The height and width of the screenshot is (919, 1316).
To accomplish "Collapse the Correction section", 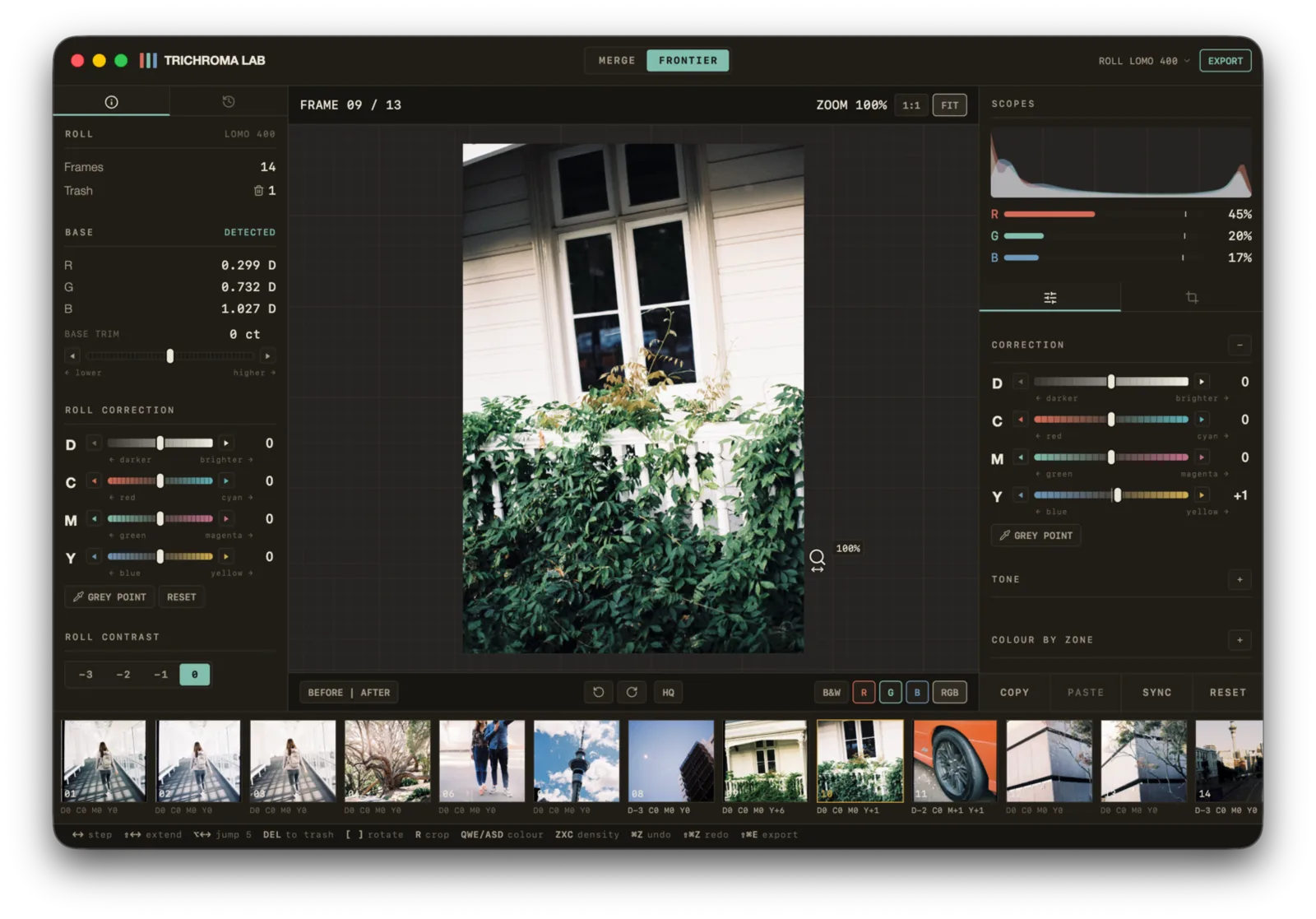I will pyautogui.click(x=1240, y=345).
